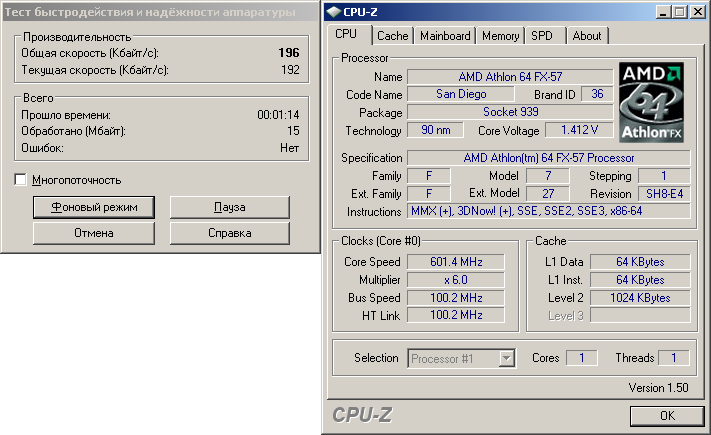This screenshot has width=711, height=435.
Task: Open the Memory tab
Action: click(x=500, y=36)
